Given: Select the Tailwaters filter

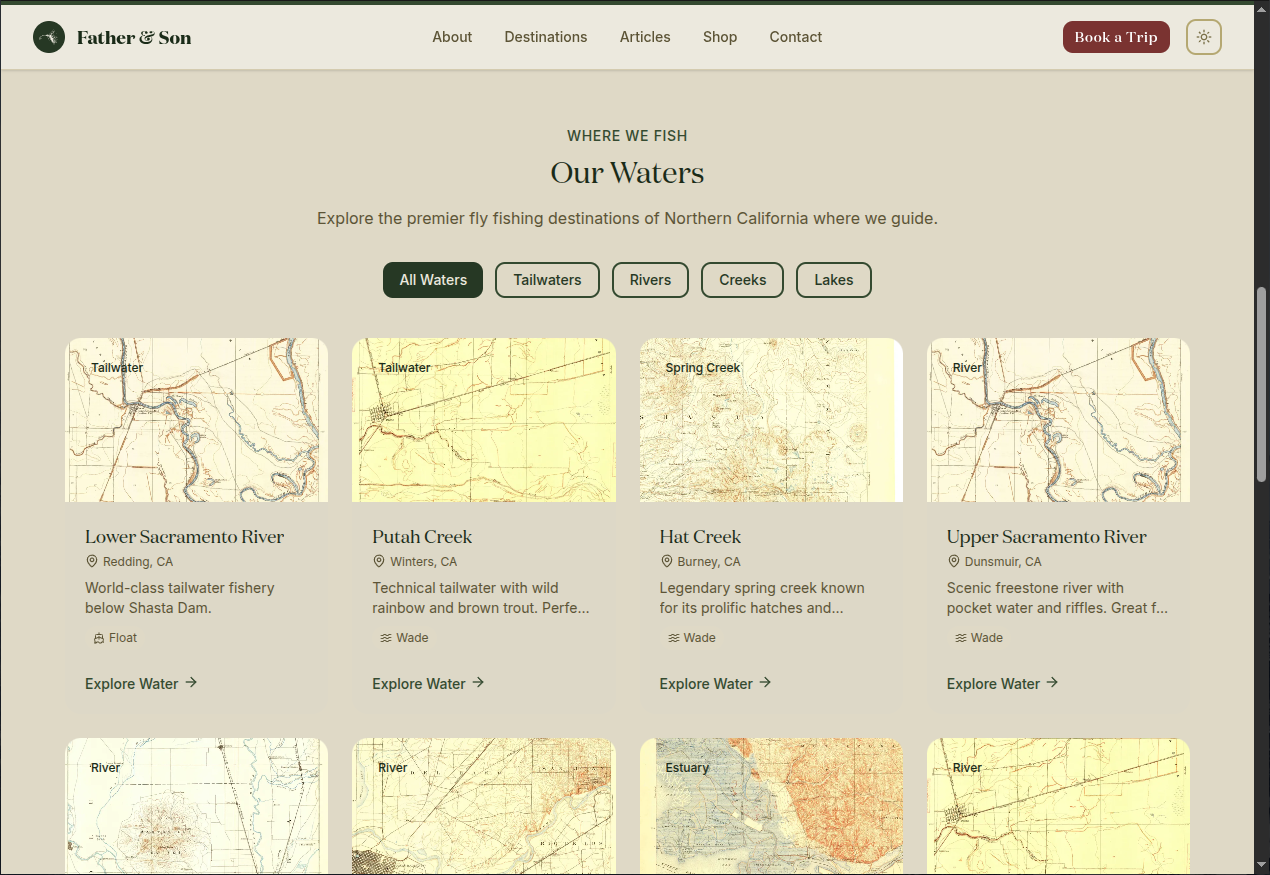Looking at the screenshot, I should tap(547, 280).
